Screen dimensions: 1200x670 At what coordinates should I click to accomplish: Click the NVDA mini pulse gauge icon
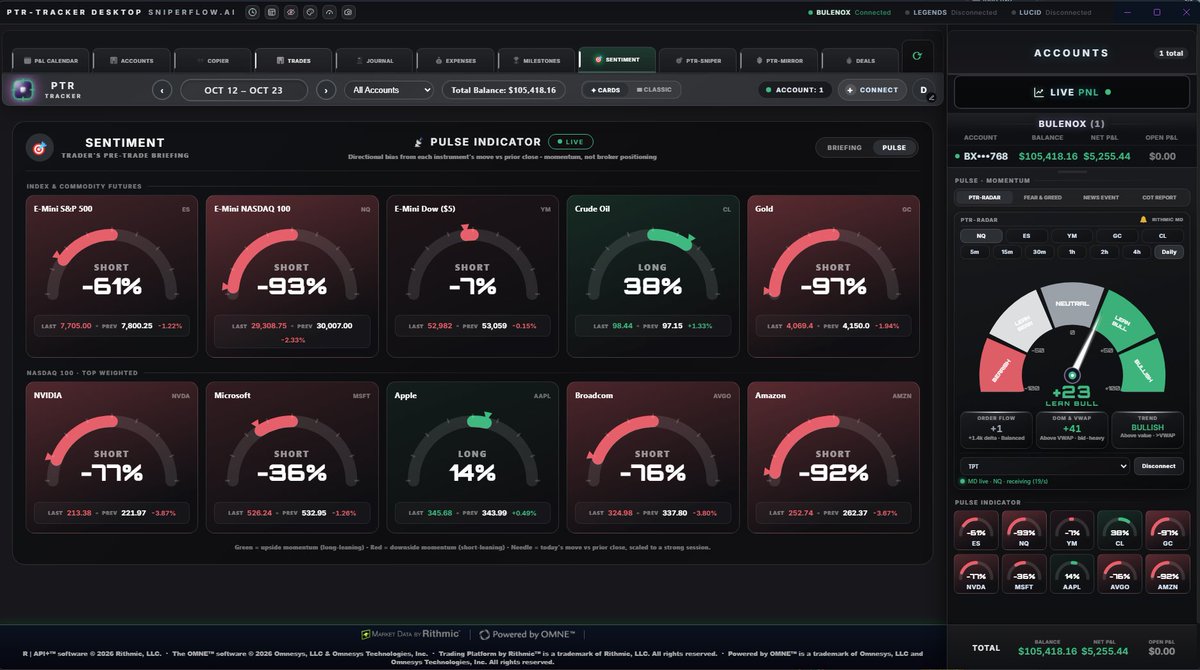point(976,575)
